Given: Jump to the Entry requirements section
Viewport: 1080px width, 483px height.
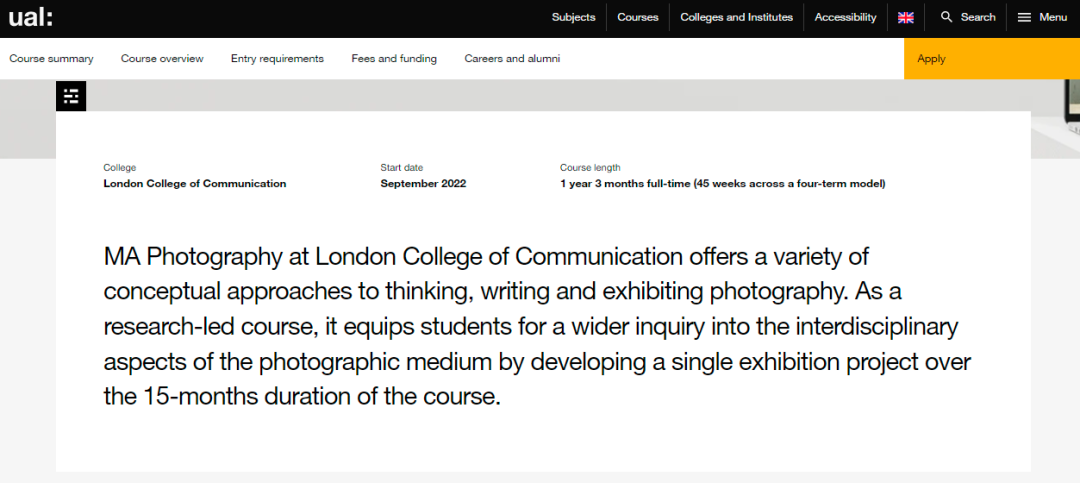Looking at the screenshot, I should point(278,59).
